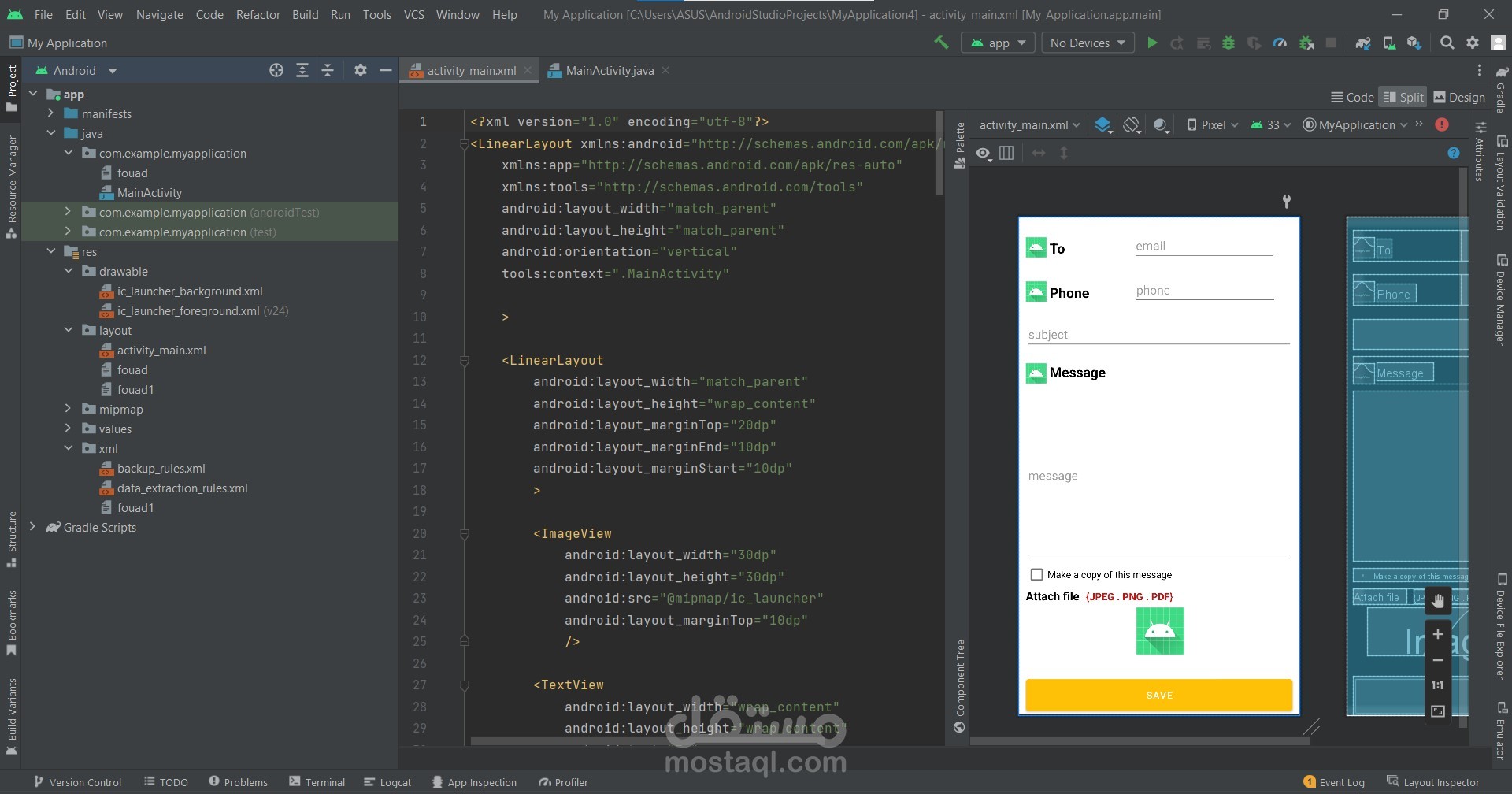Screen dimensions: 1512x794
Task: Select opened file target icon in Project panel
Action: (x=276, y=71)
